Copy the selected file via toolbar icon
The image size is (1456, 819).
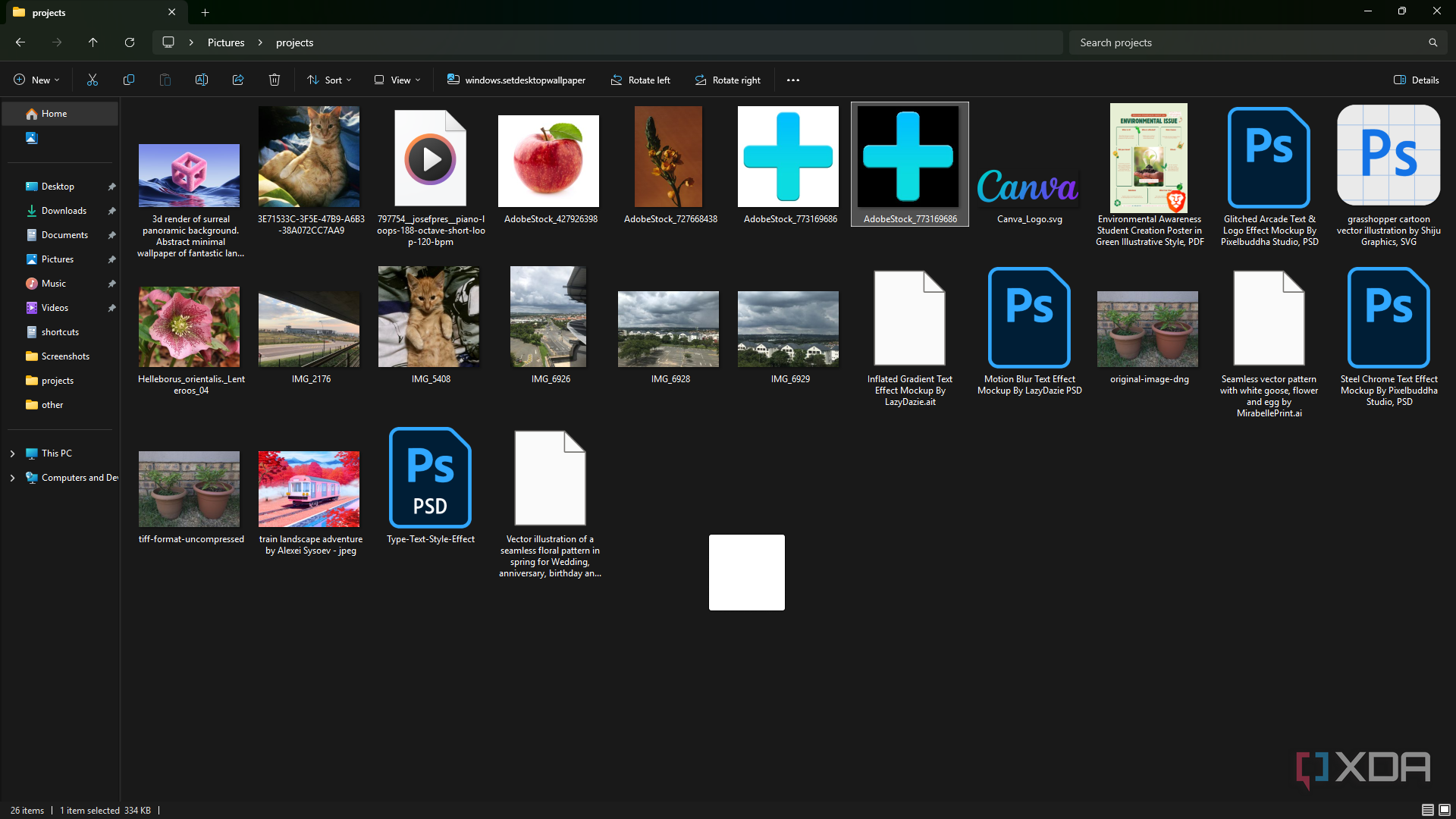pos(128,80)
